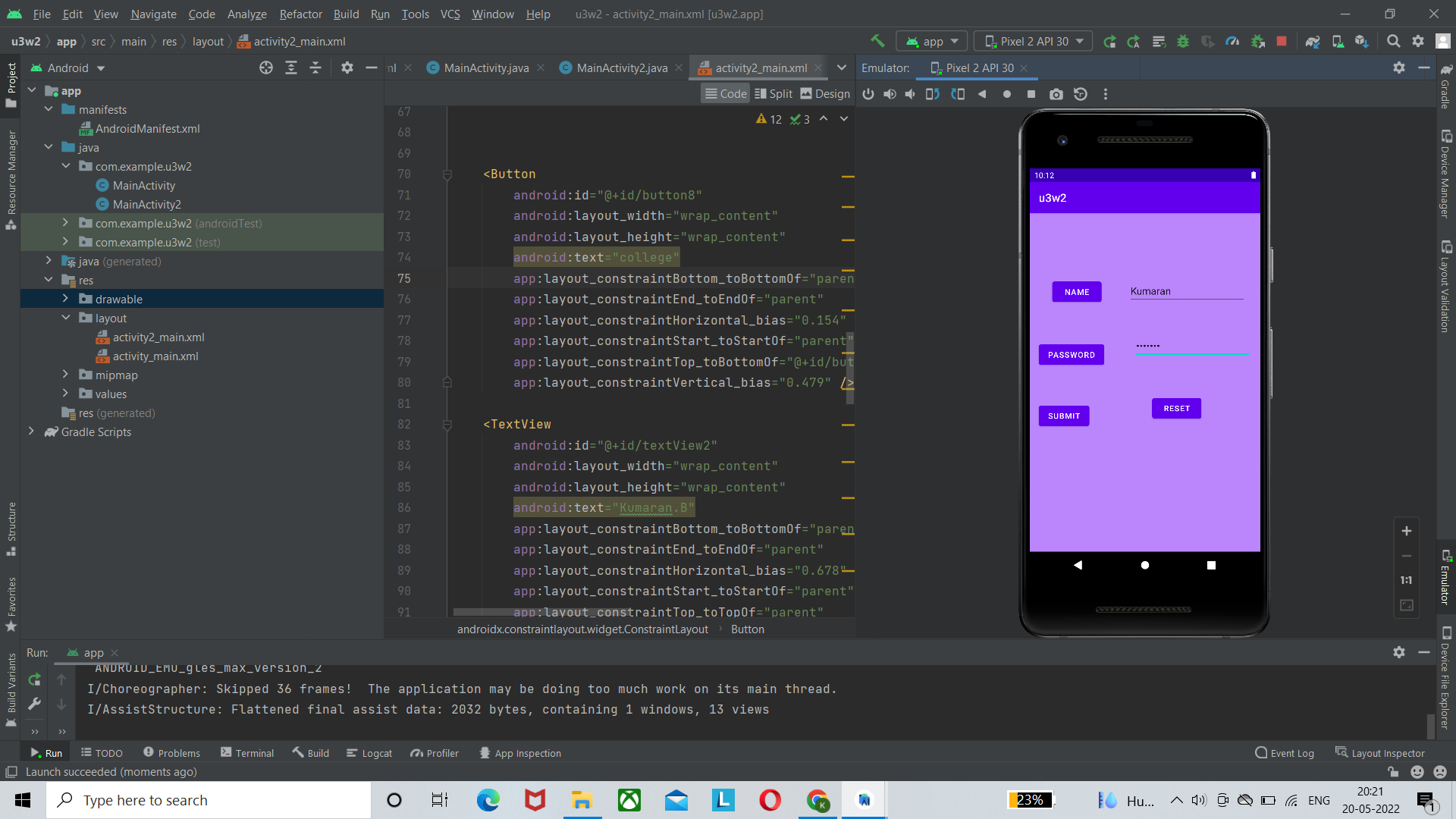Open the Refactor menu

[x=300, y=14]
